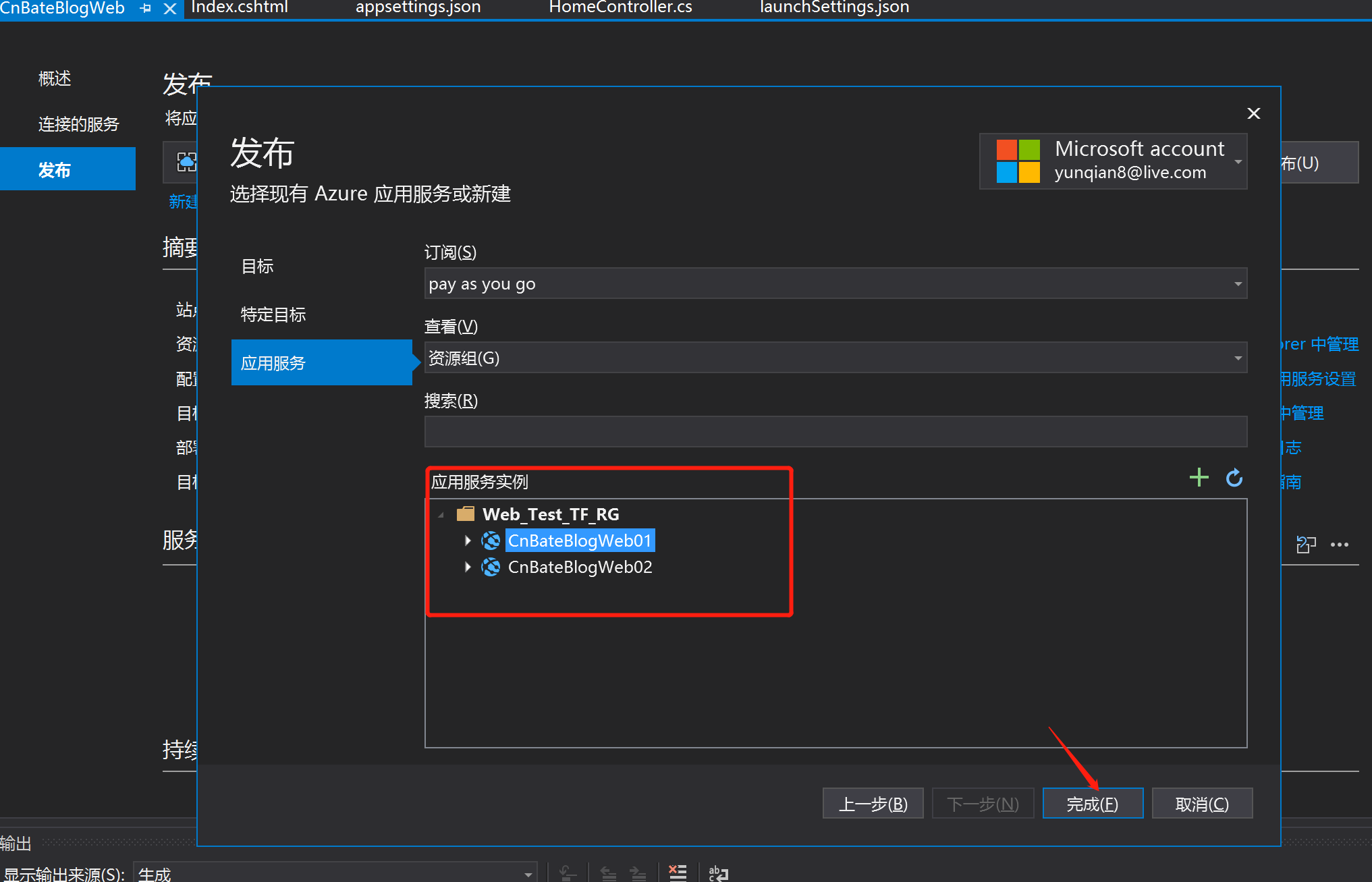Viewport: 1372px width, 882px height.
Task: Click the 完成(F) finish button
Action: (1093, 804)
